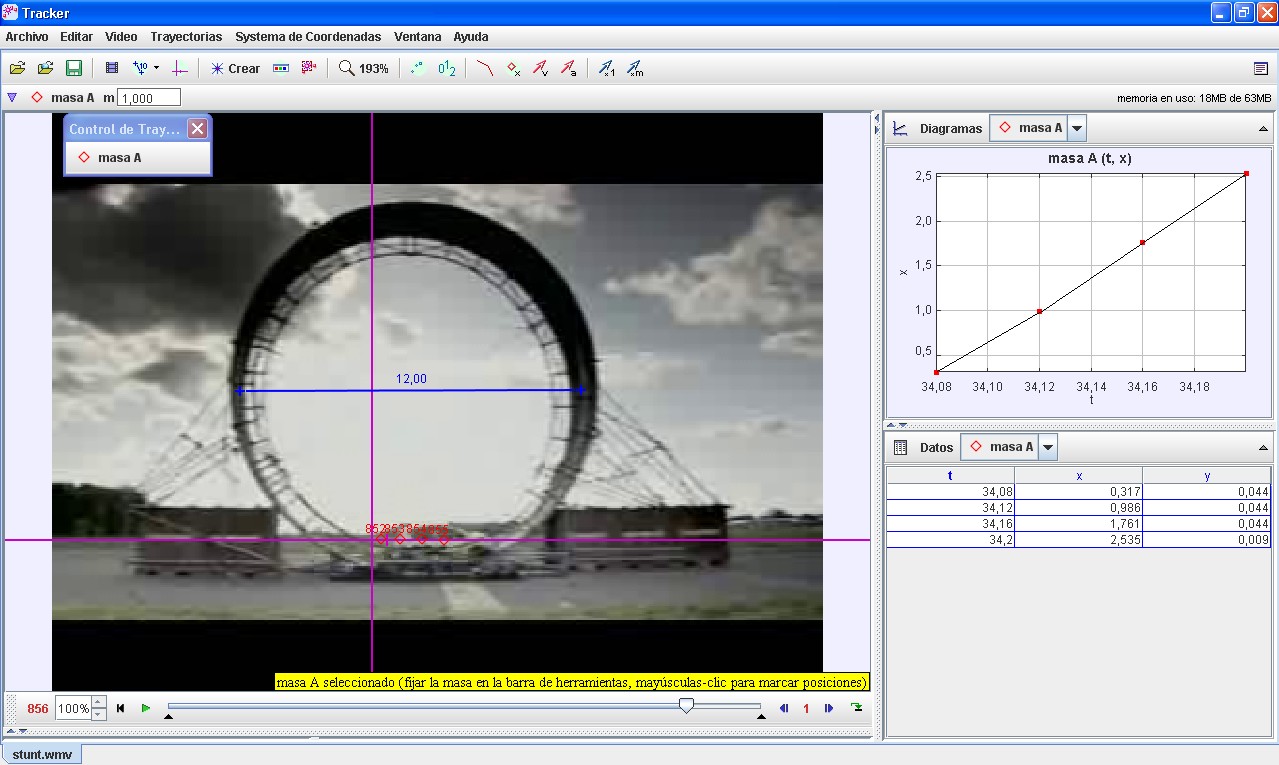
Task: Toggle the coordinate axes visibility icon
Action: point(180,68)
